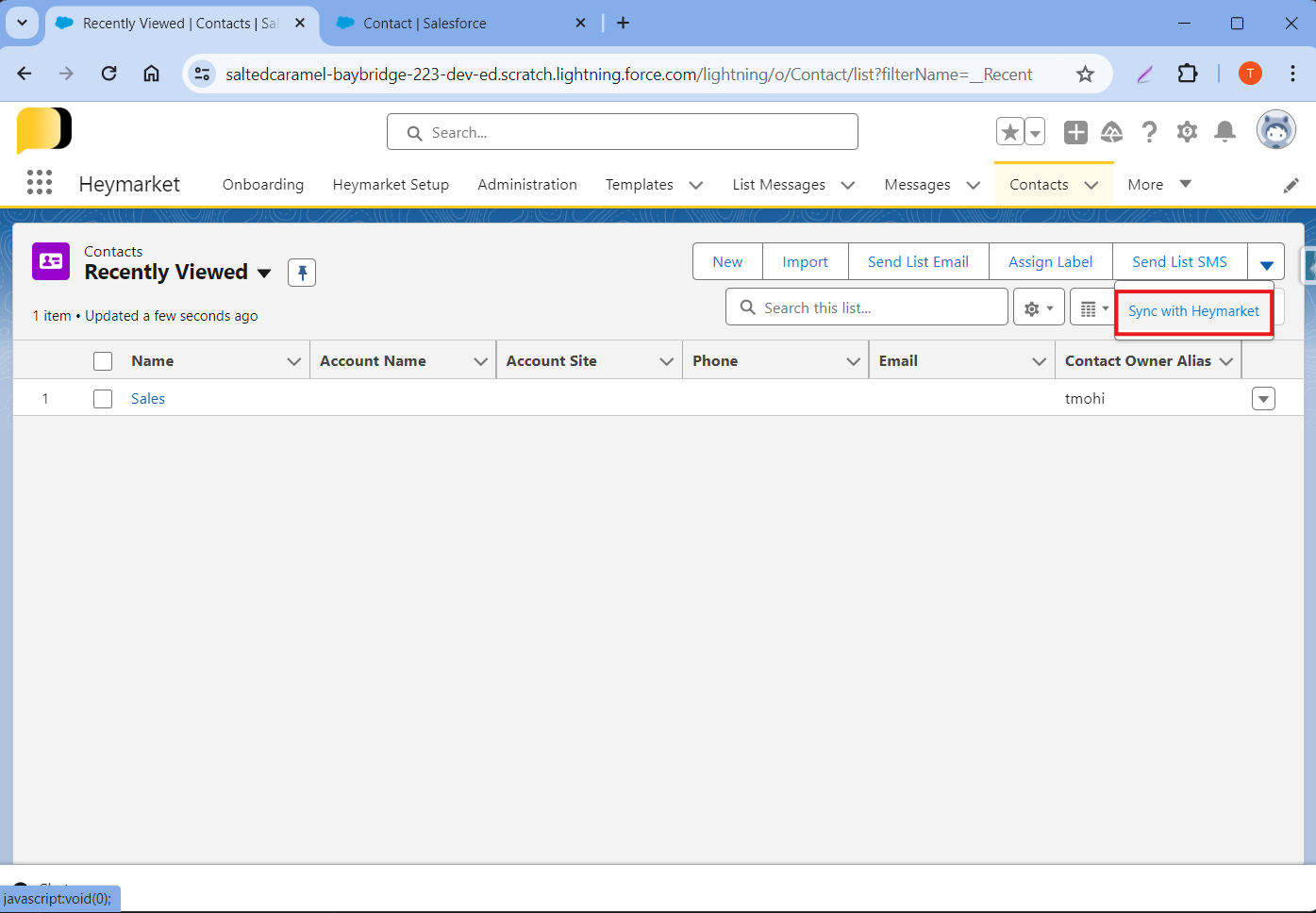Open the More navigation menu
Image resolution: width=1316 pixels, height=913 pixels.
tap(1159, 185)
